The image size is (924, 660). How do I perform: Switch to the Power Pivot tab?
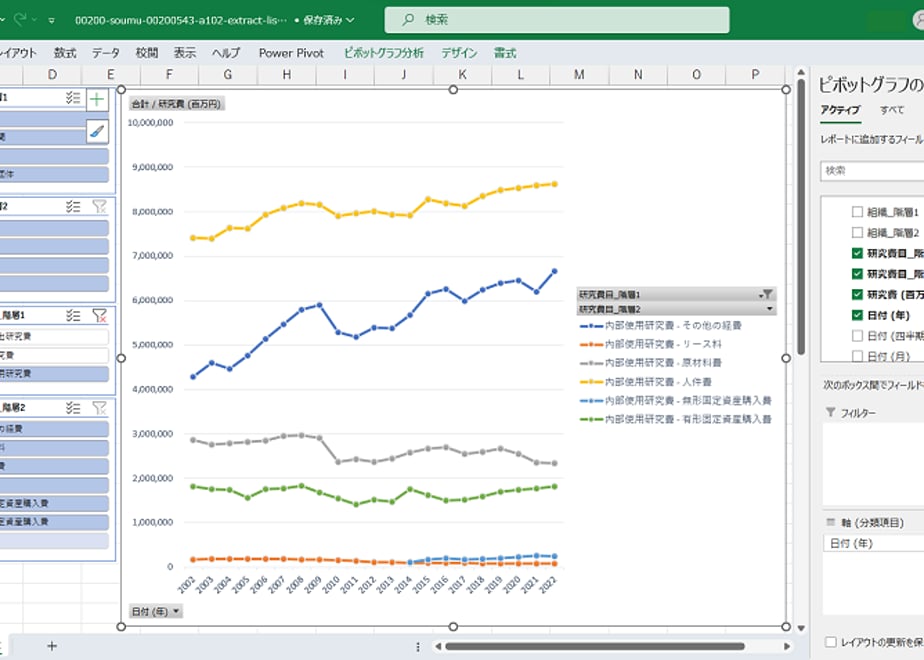click(291, 53)
